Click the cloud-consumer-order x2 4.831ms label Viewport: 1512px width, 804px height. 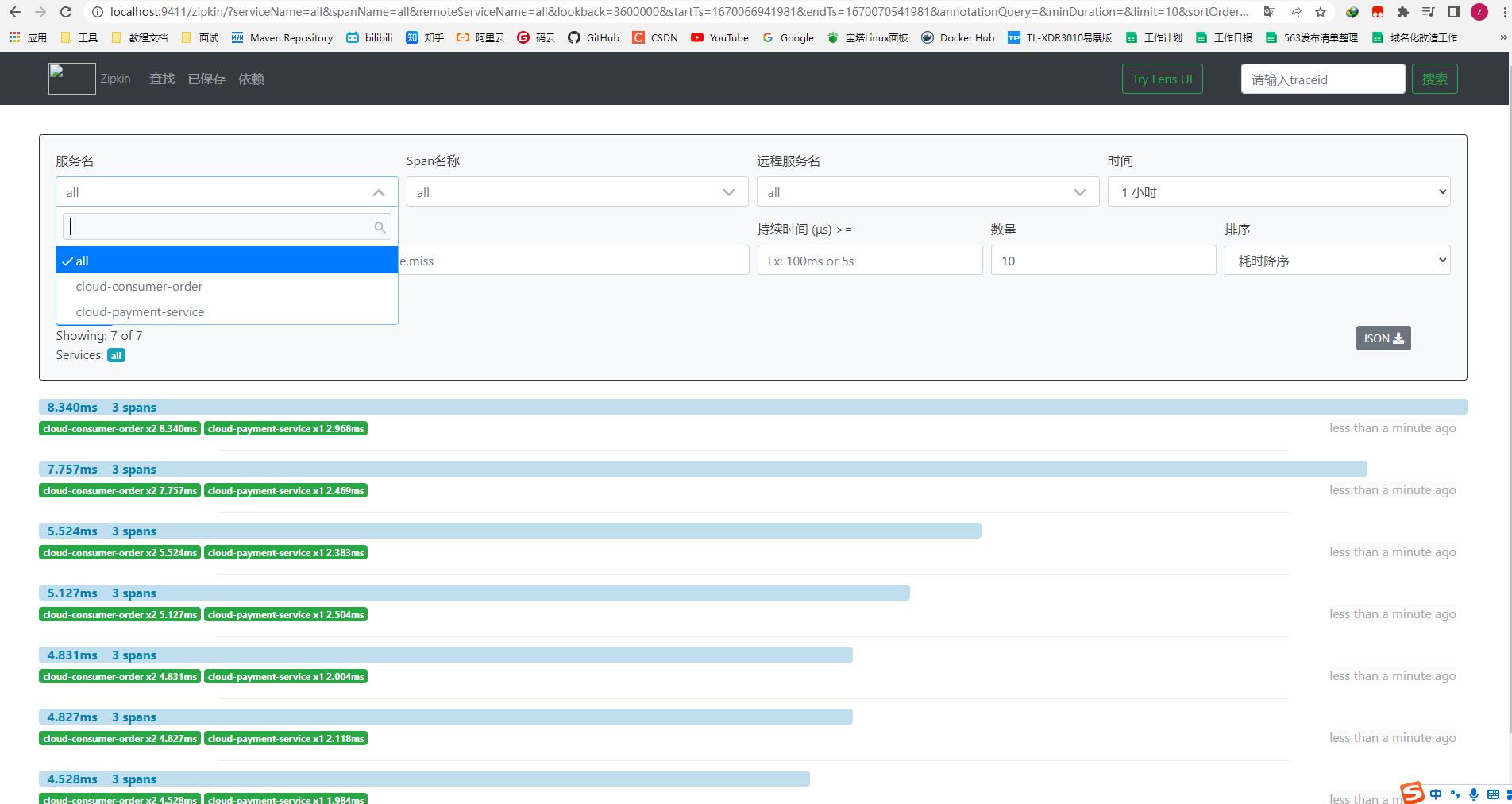[120, 676]
